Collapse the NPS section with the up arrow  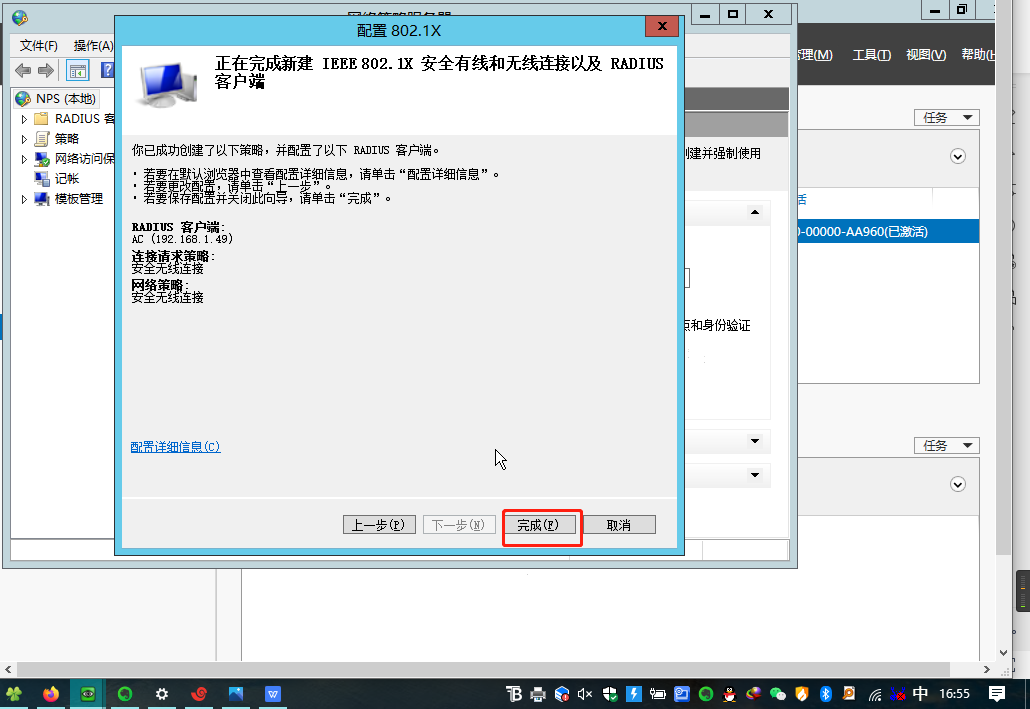click(755, 212)
